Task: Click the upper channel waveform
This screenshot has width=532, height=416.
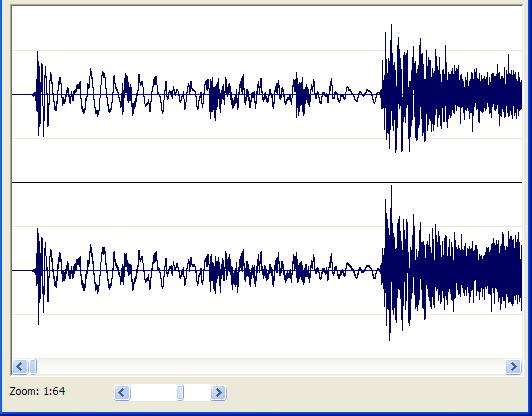Action: click(267, 94)
